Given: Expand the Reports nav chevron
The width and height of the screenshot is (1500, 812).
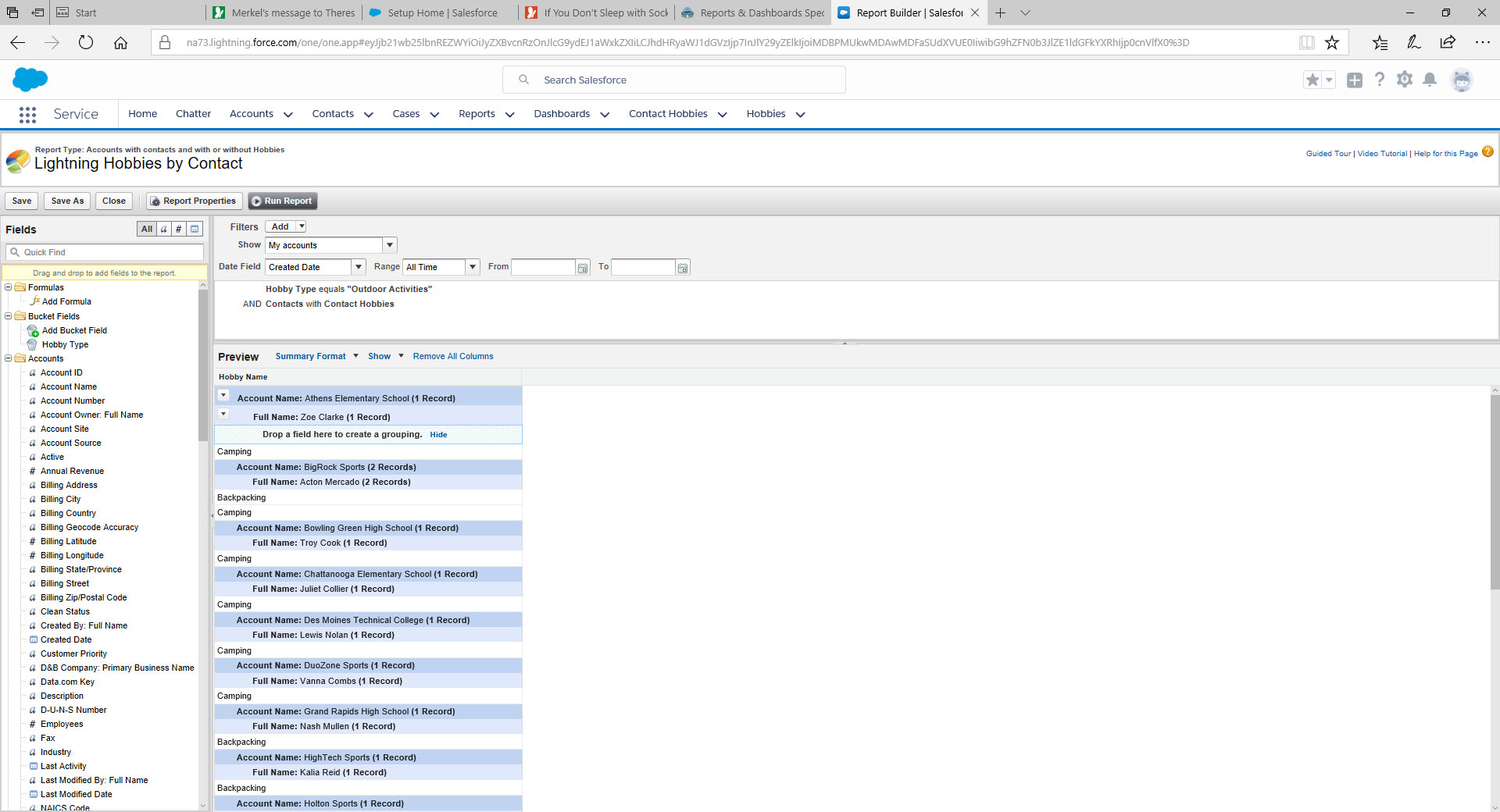Looking at the screenshot, I should 510,115.
